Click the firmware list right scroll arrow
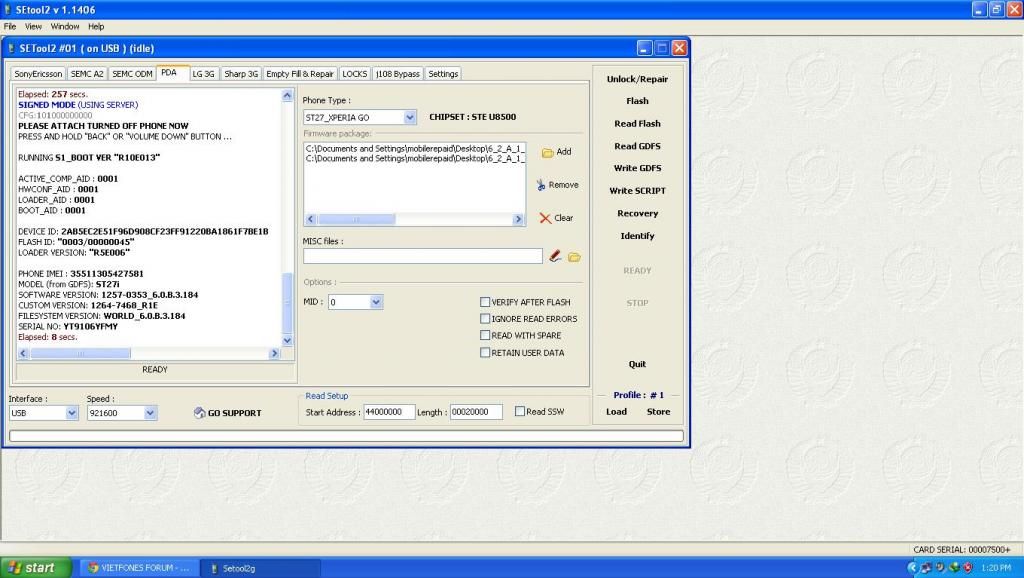The height and width of the screenshot is (578, 1024). (519, 219)
